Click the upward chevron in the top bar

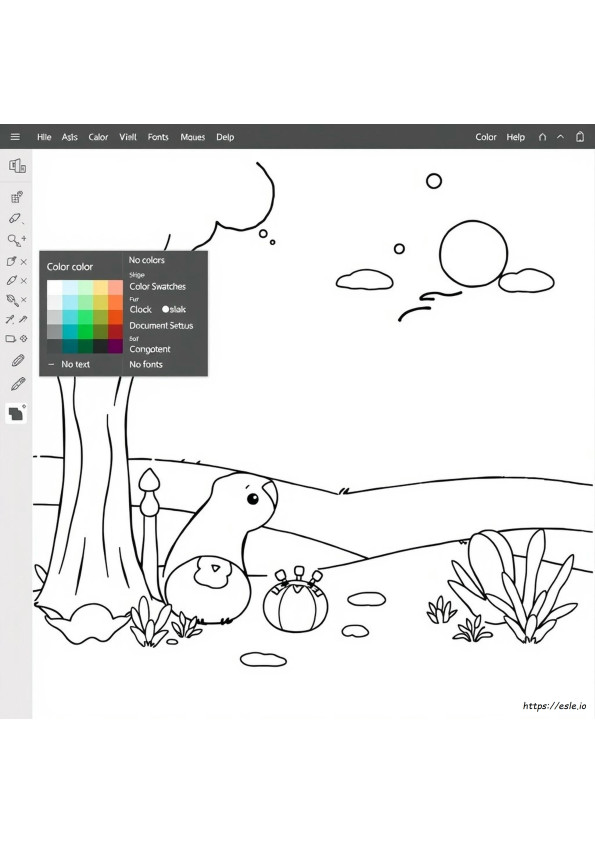560,137
